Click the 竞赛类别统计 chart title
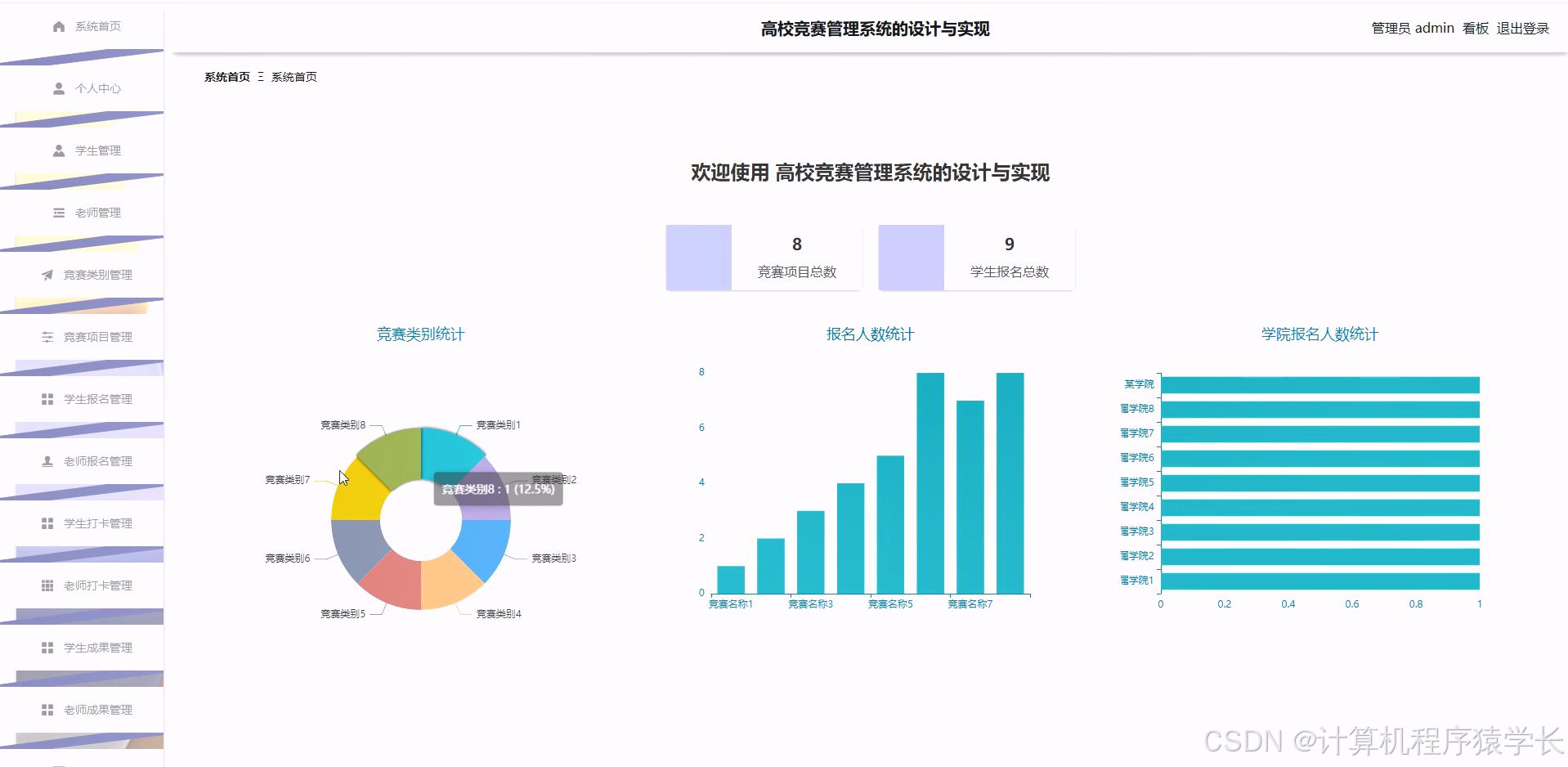Image resolution: width=1568 pixels, height=767 pixels. pos(420,334)
